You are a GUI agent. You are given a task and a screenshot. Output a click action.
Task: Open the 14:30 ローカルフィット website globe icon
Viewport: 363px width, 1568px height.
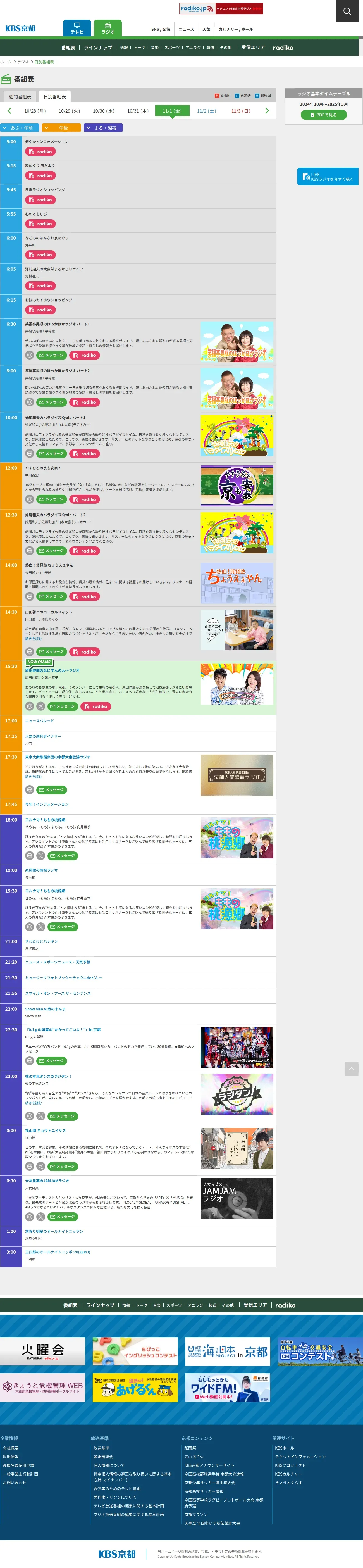[29, 651]
